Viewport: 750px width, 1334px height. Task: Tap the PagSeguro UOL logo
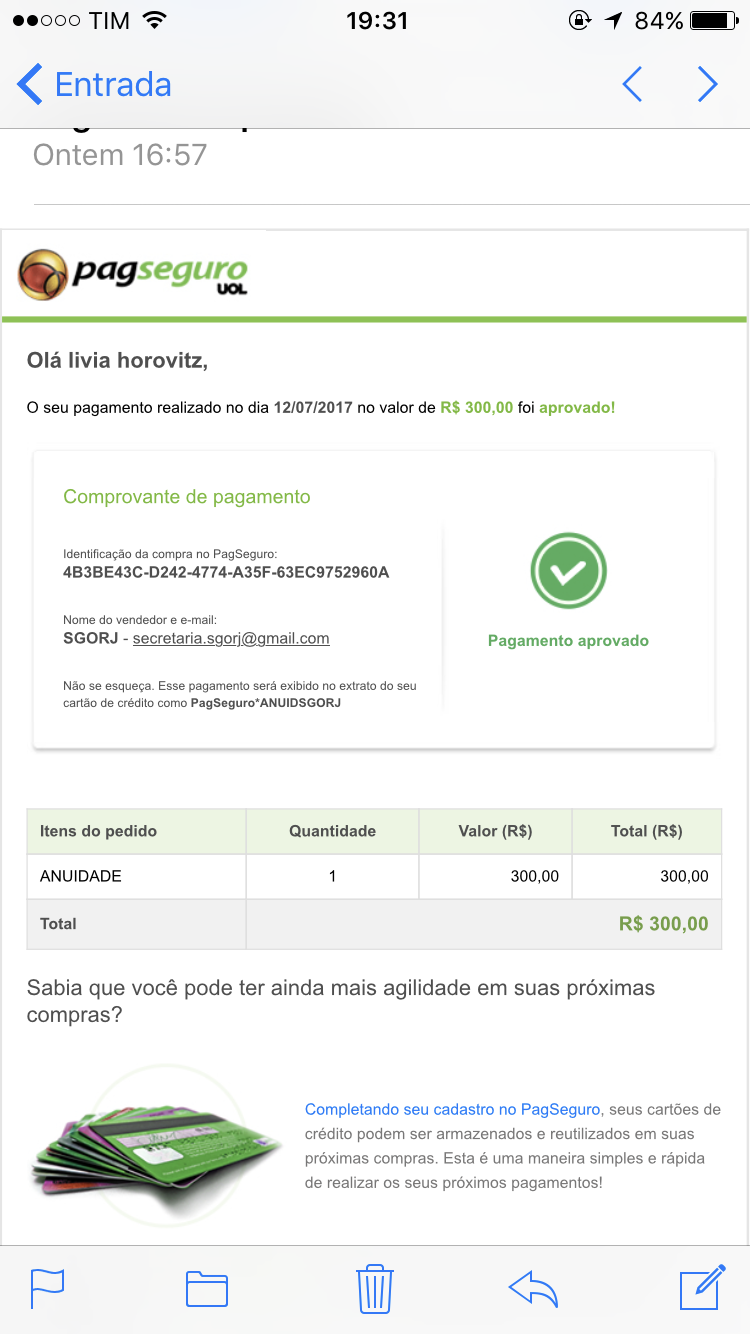[x=133, y=273]
